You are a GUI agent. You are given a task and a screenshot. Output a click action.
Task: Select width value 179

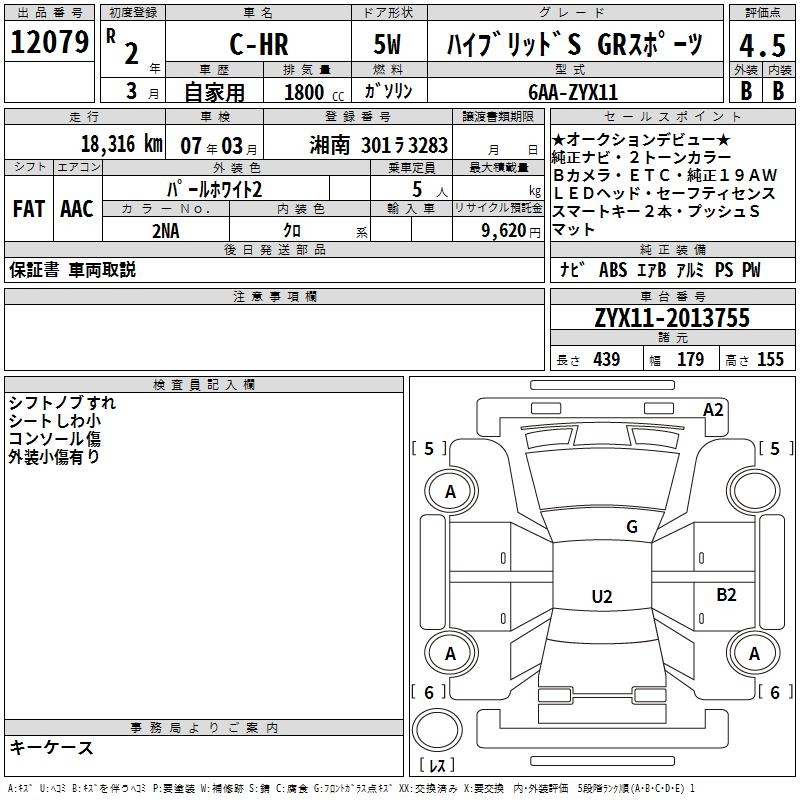coord(690,360)
